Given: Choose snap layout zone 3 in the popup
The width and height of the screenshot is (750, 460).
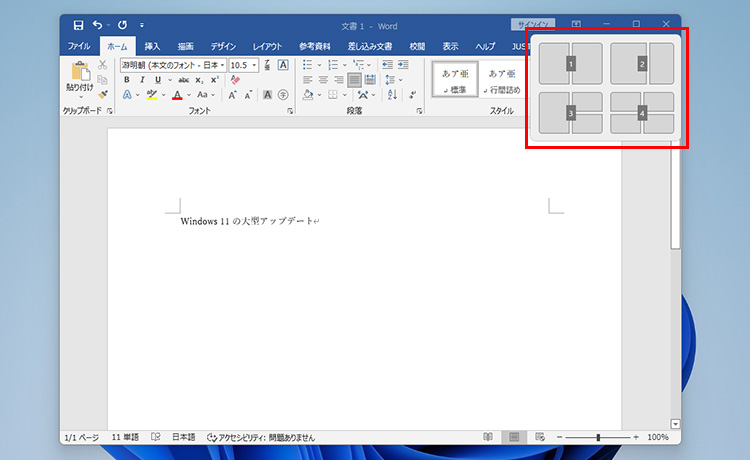Looking at the screenshot, I should [571, 113].
